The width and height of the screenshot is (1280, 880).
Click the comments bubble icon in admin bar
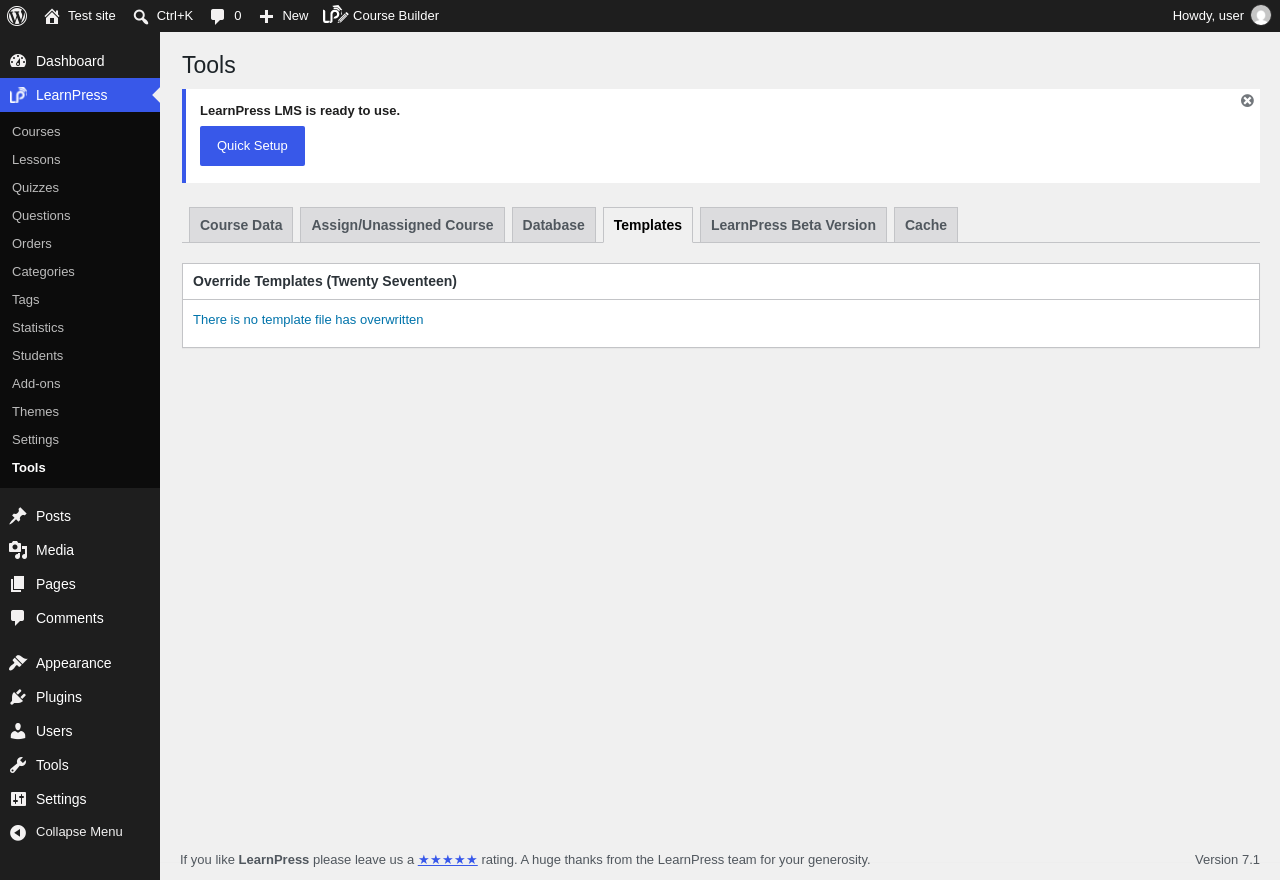(218, 16)
